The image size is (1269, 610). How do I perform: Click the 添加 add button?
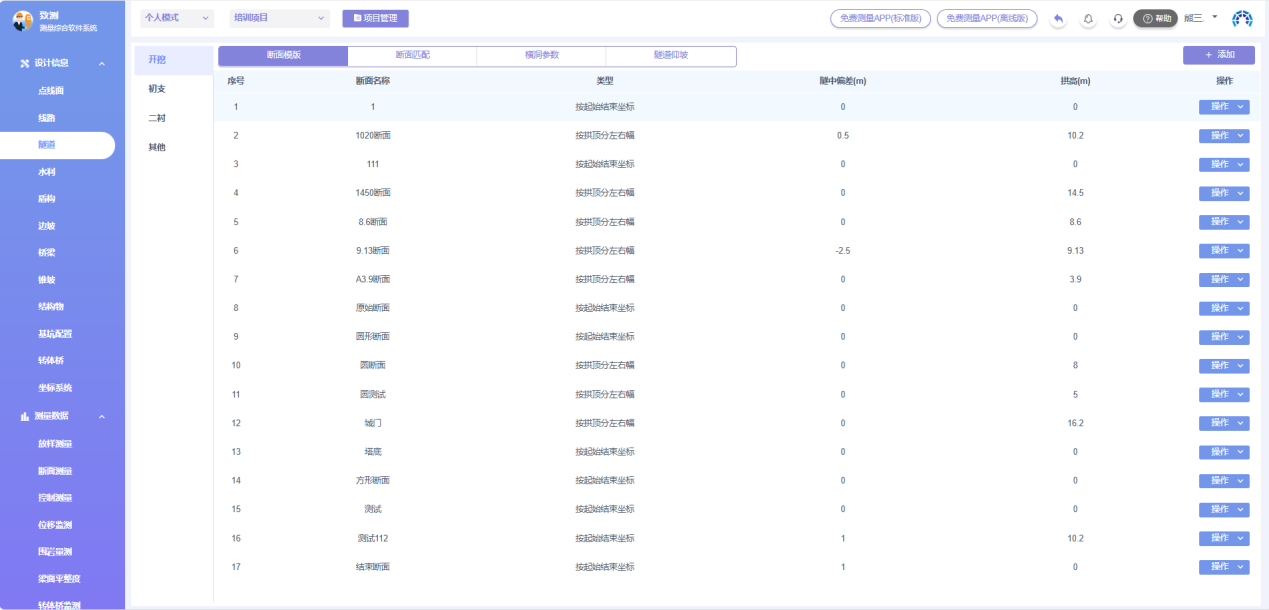pyautogui.click(x=1218, y=55)
